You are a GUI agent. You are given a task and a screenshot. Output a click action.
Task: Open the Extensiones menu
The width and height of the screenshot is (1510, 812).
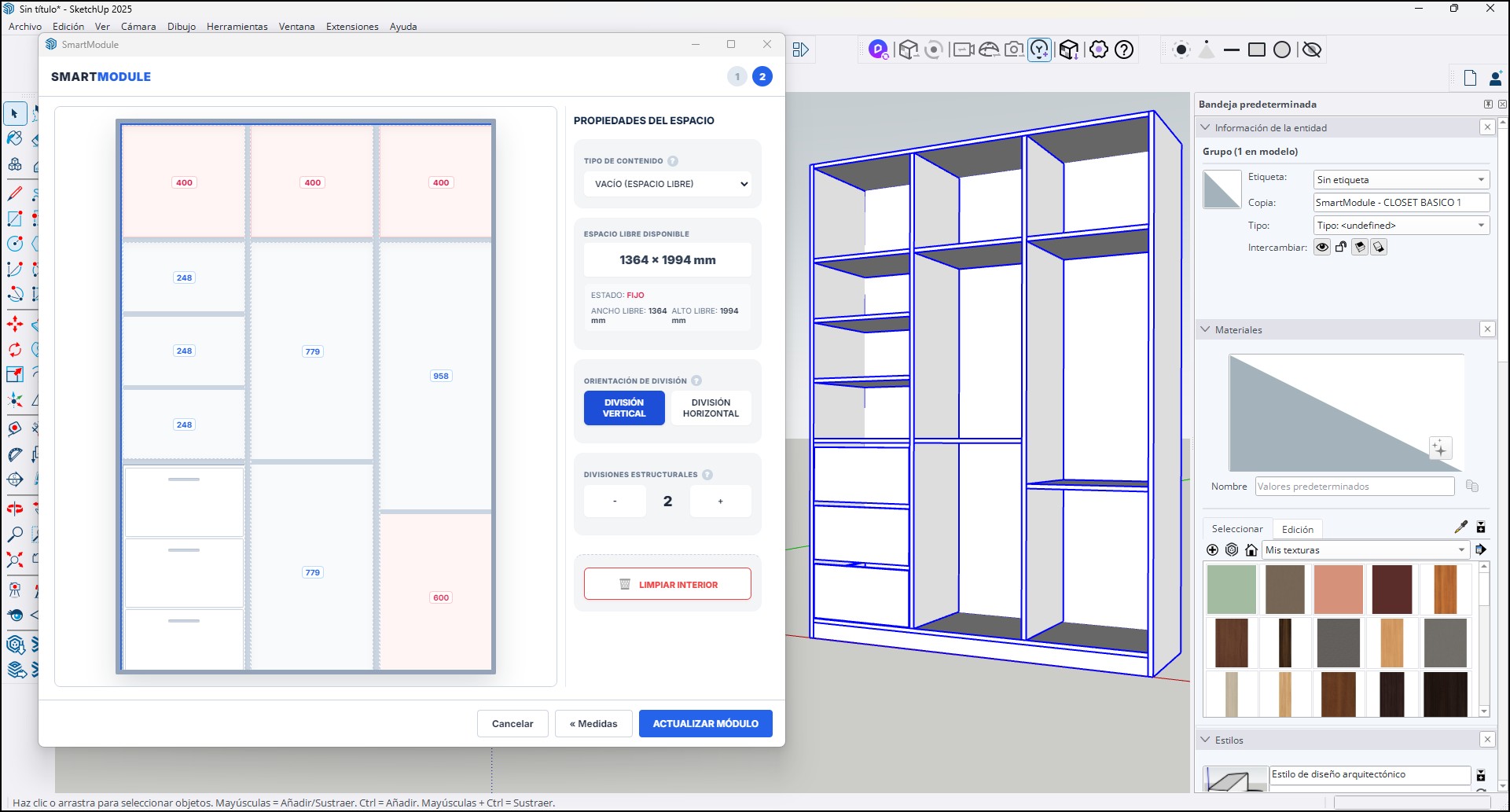pos(352,26)
